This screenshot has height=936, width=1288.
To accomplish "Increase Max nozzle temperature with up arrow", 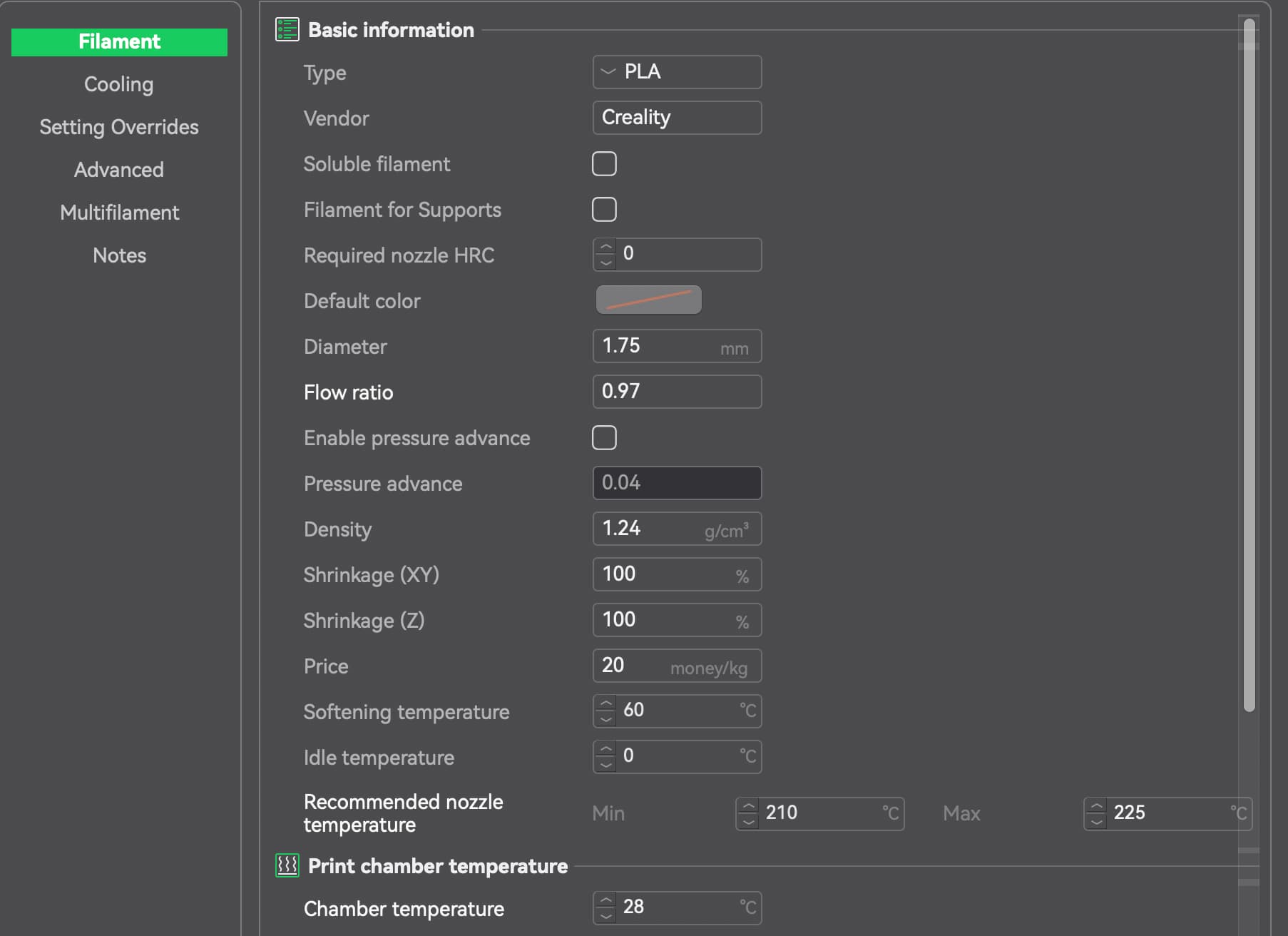I will 1096,806.
